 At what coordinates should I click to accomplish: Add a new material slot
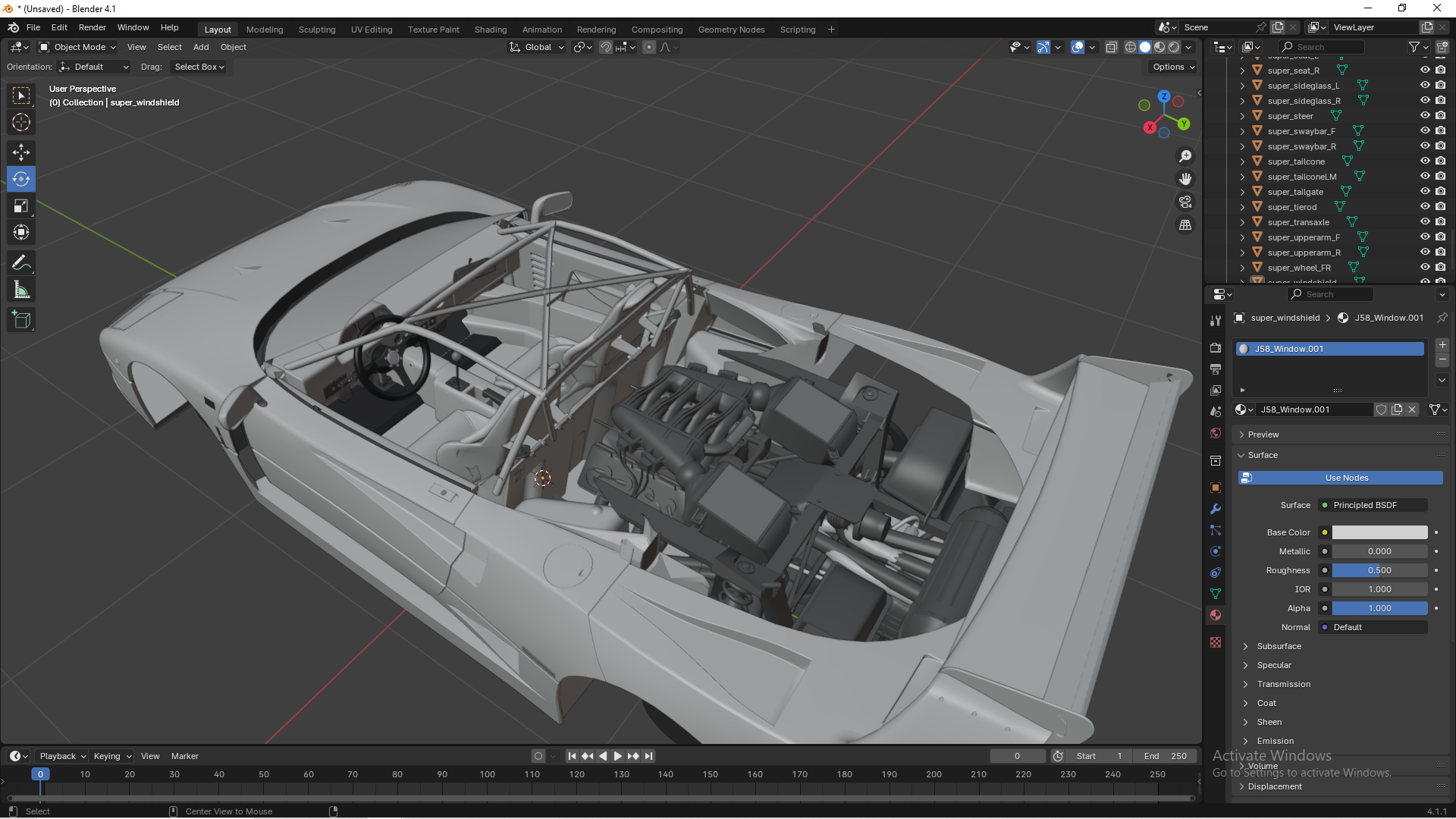[1442, 345]
